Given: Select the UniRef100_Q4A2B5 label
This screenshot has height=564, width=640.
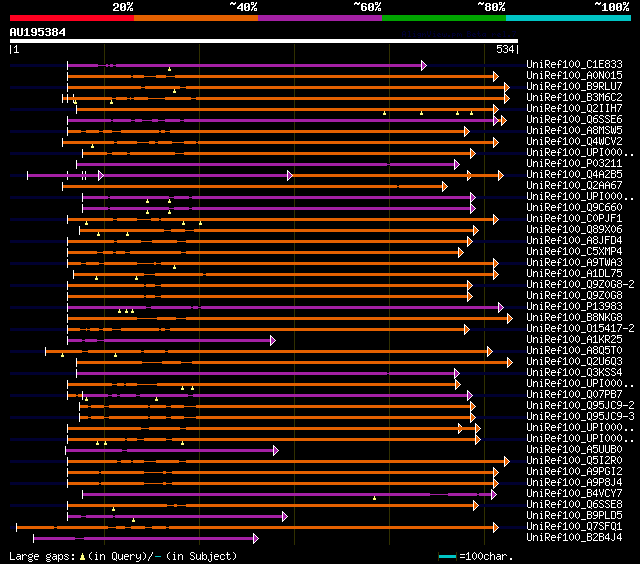Looking at the screenshot, I should coord(574,174).
